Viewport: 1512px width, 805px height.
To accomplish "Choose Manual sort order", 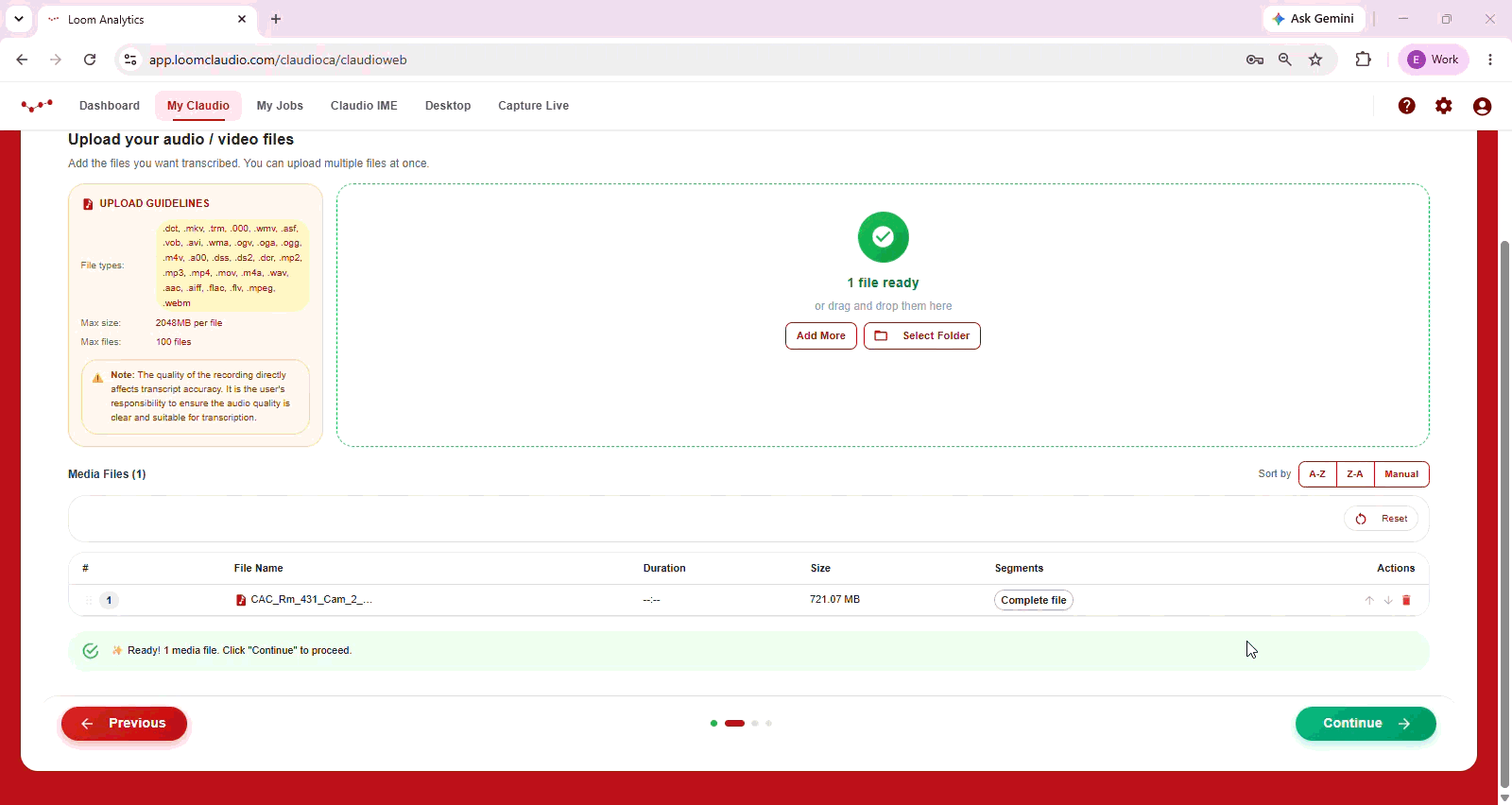I will (x=1401, y=474).
